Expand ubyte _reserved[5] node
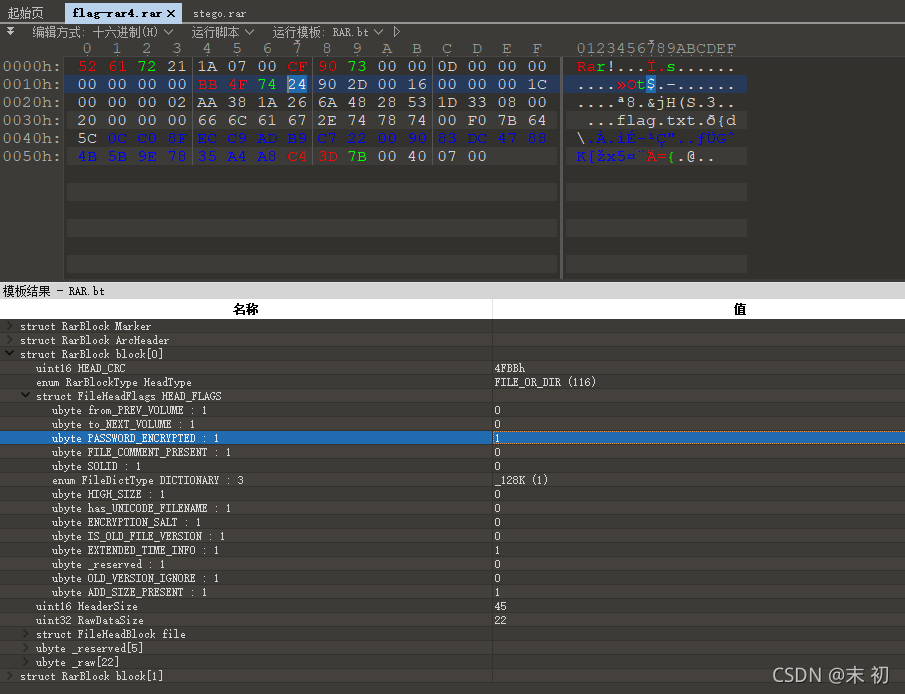This screenshot has height=694, width=905. 25,648
